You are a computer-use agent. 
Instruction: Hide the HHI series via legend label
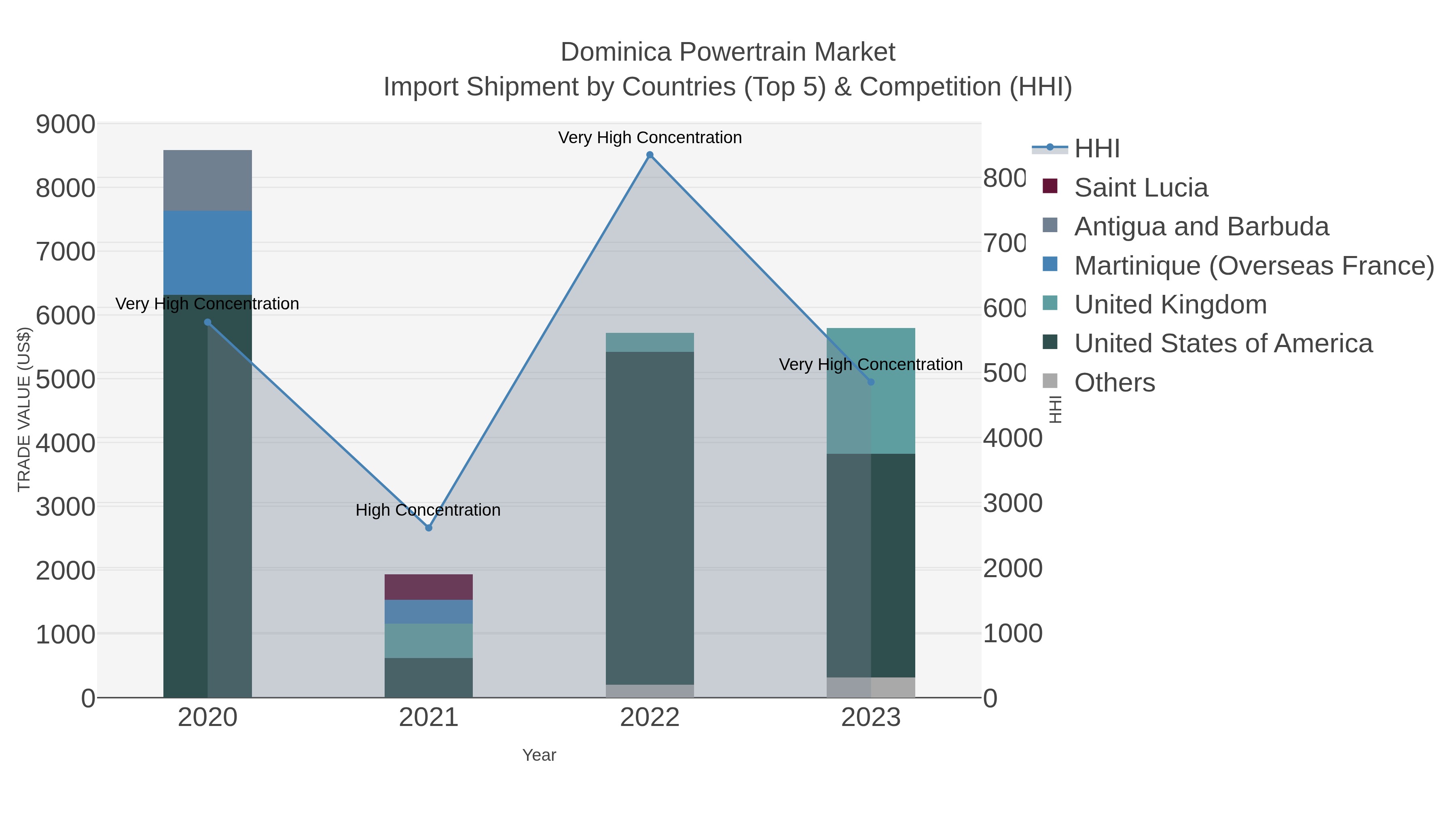[1097, 149]
